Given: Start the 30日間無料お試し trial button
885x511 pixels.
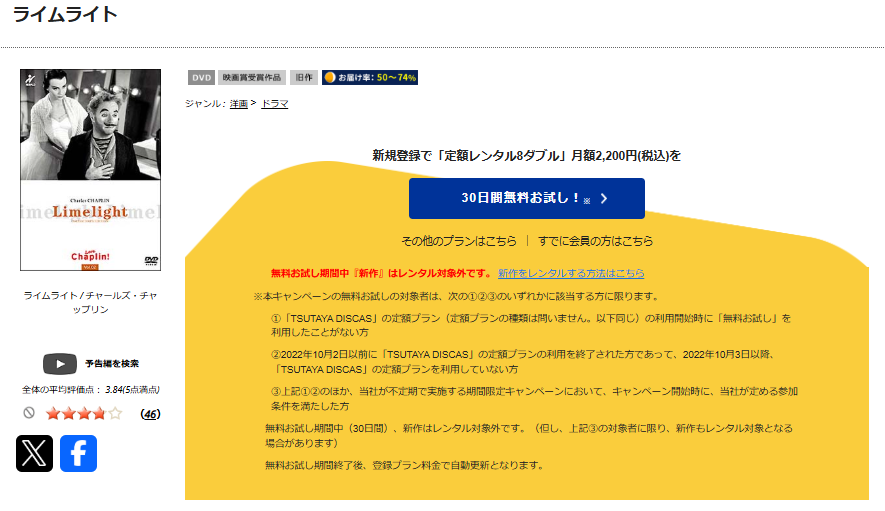Looking at the screenshot, I should pos(527,198).
